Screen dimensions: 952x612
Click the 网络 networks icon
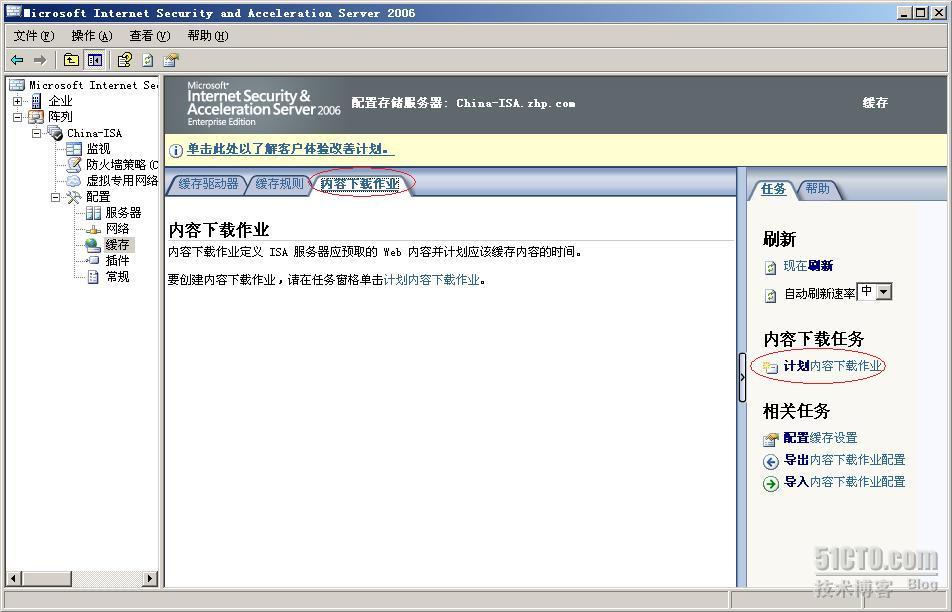[x=93, y=229]
